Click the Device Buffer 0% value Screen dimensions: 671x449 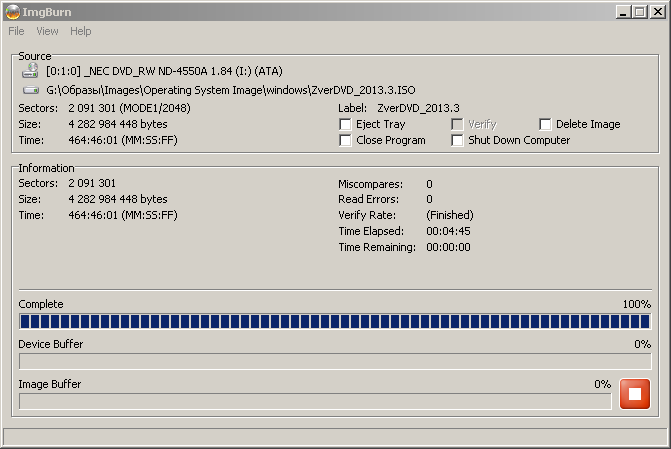[642, 344]
